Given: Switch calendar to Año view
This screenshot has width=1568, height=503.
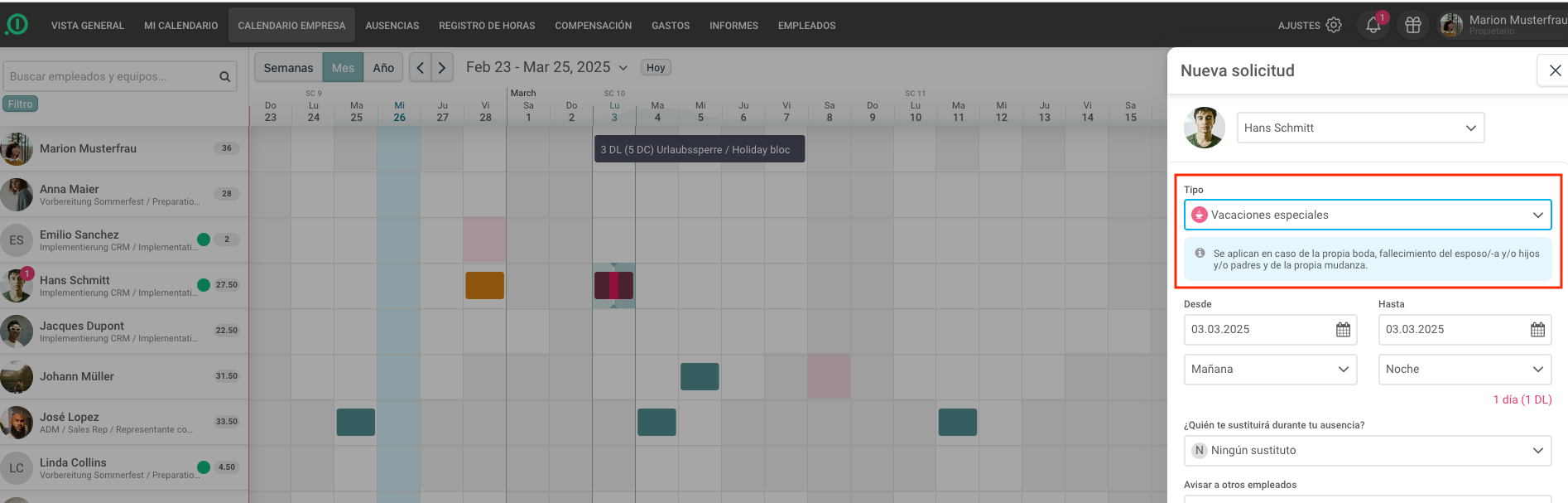Looking at the screenshot, I should pos(383,68).
